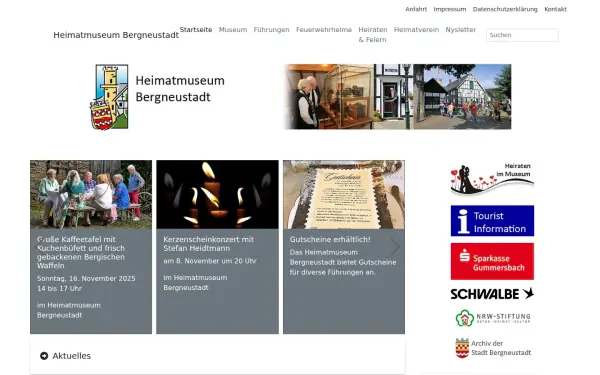Open the Nysletter menu item
Image resolution: width=600 pixels, height=375 pixels.
(x=461, y=30)
